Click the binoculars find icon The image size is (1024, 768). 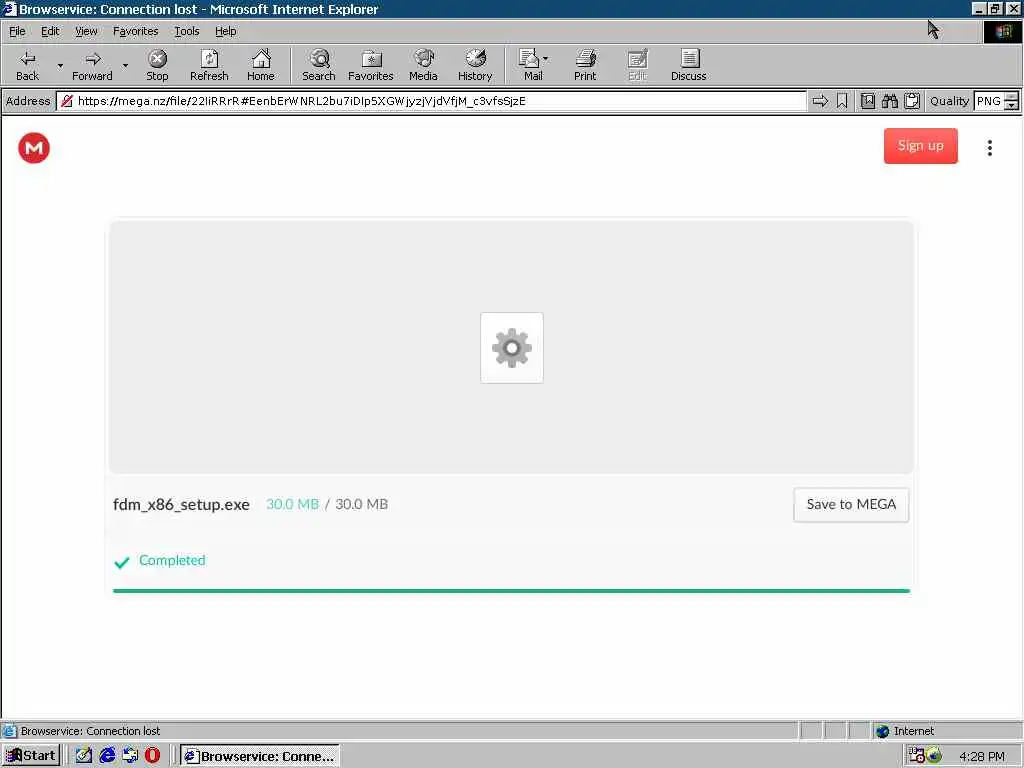click(889, 101)
